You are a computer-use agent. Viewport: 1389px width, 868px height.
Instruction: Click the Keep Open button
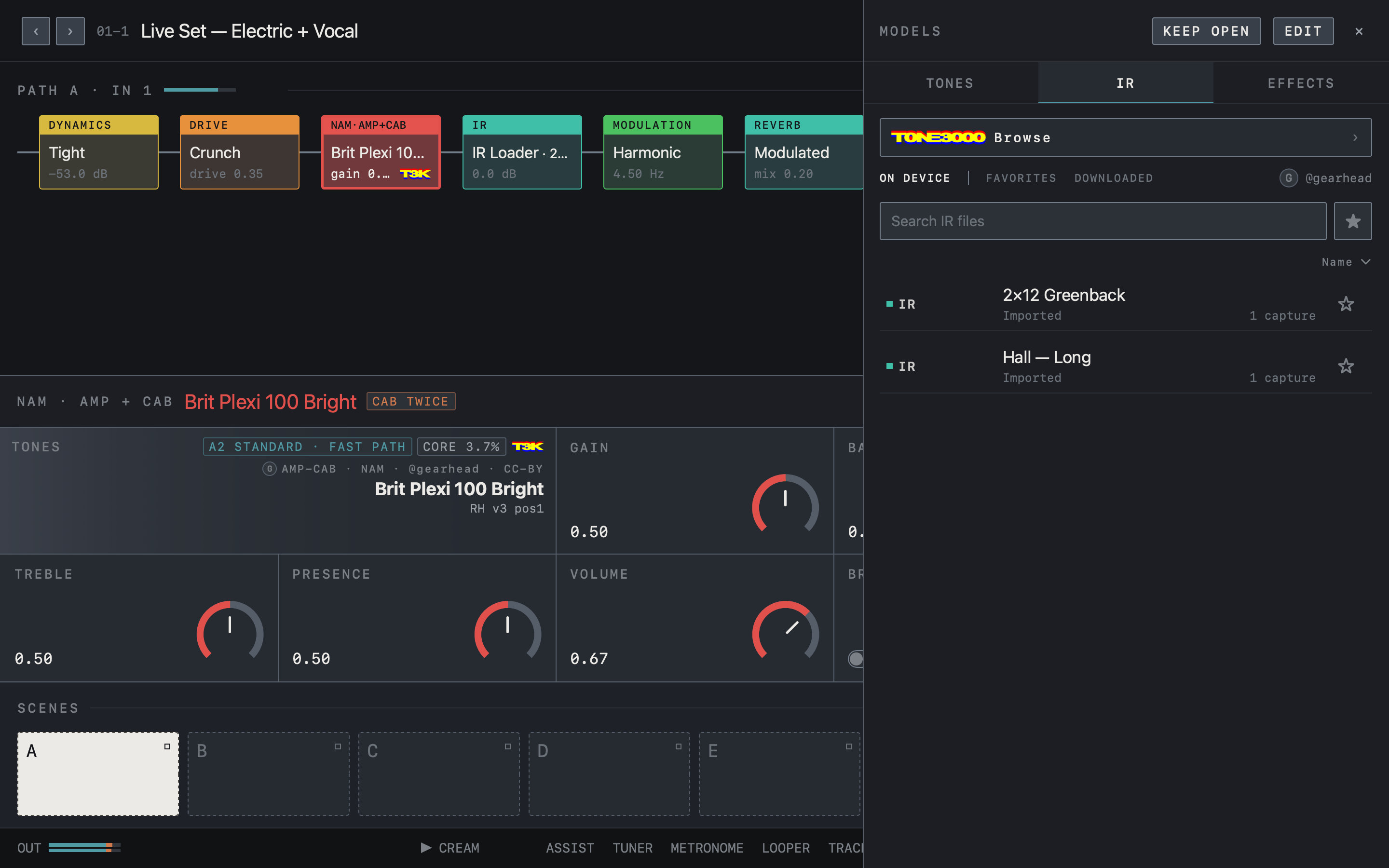(1206, 31)
